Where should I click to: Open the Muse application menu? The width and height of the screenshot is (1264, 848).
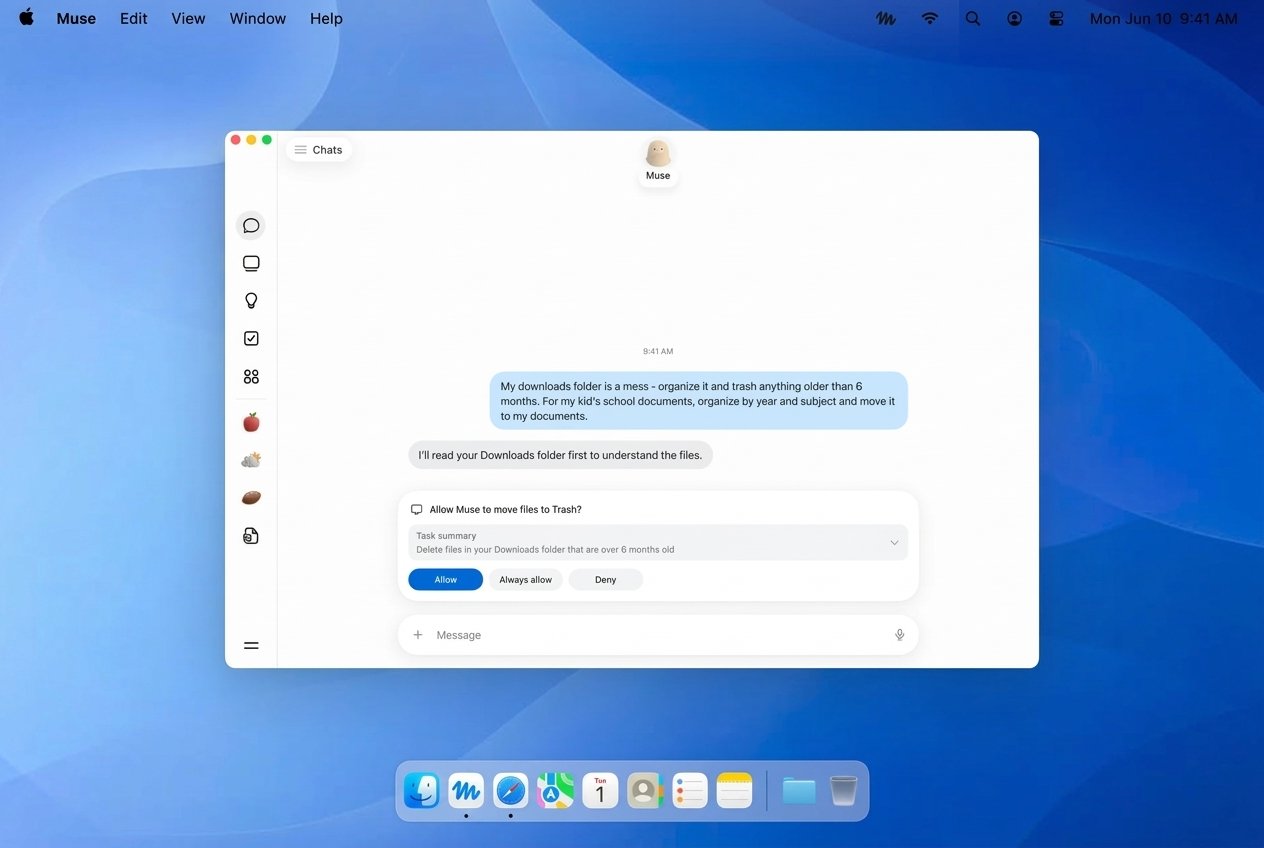(76, 18)
